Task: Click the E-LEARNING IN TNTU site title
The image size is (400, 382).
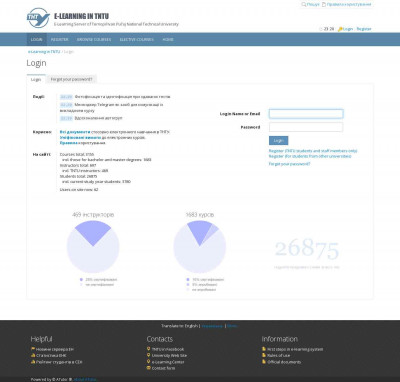Action: tap(81, 16)
